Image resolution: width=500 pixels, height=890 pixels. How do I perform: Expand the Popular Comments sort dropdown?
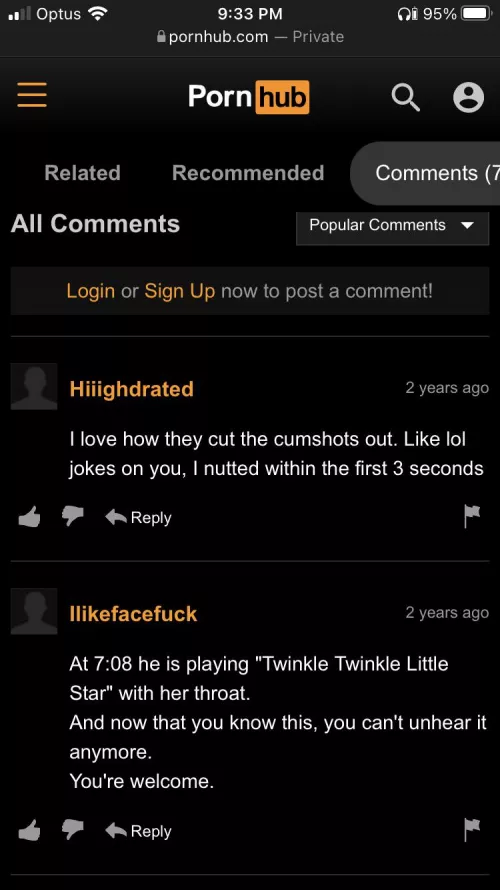coord(392,225)
